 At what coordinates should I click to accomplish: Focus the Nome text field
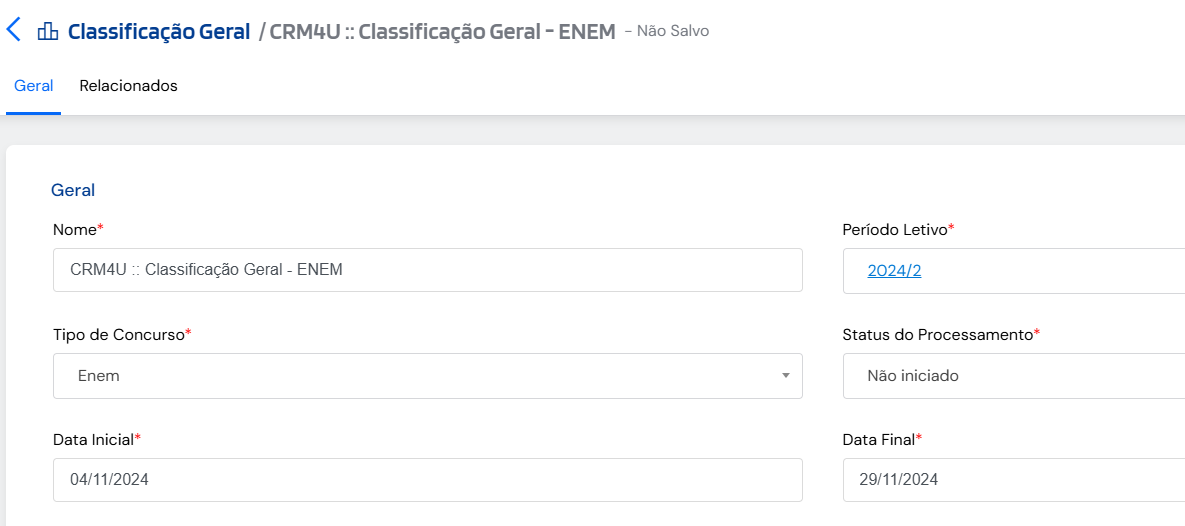[427, 270]
